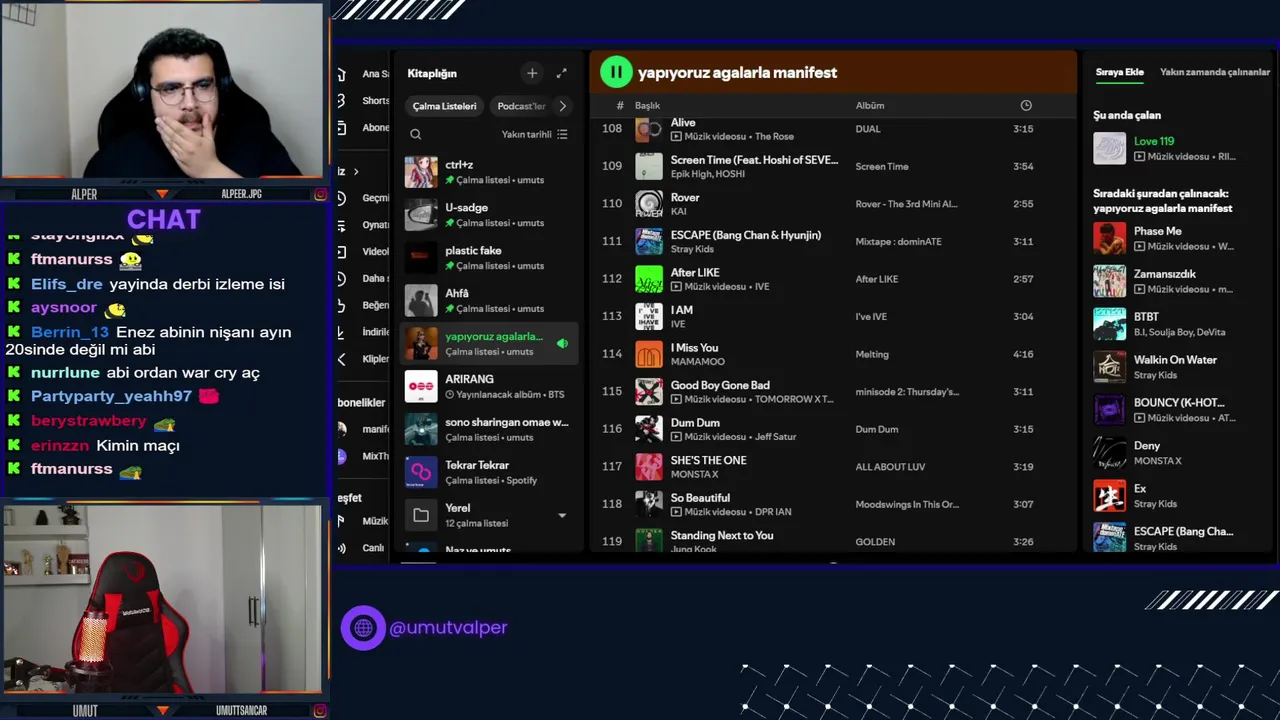Play track Standing Next to You
This screenshot has width=1280, height=720.
(x=832, y=540)
